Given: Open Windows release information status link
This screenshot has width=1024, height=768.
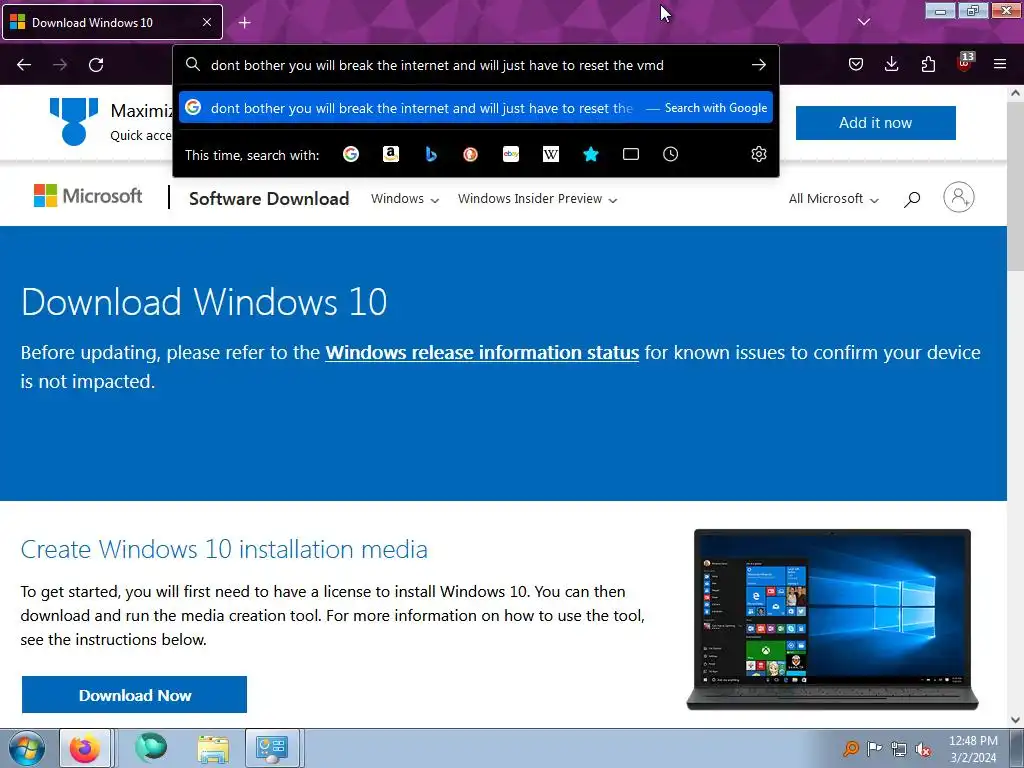Looking at the screenshot, I should click(x=482, y=353).
